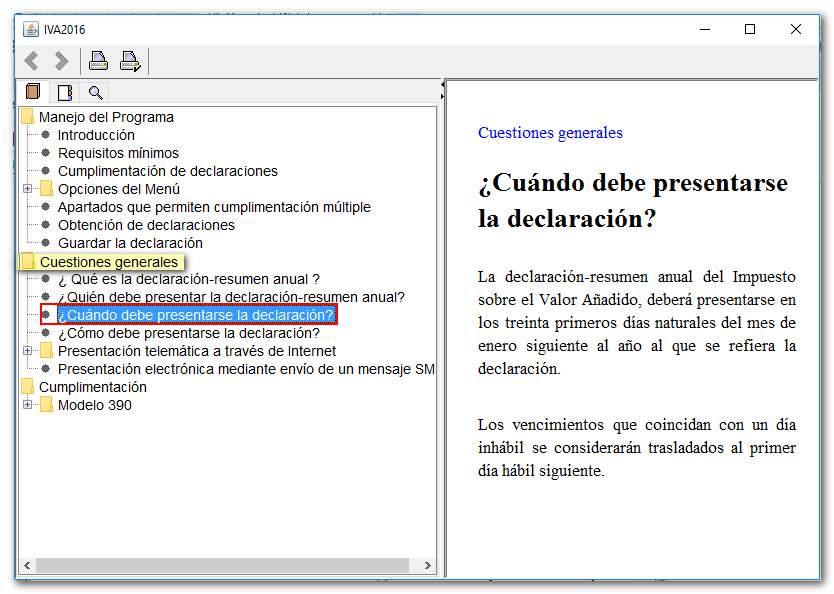Open Page Setup from the toolbar
Screen dimensions: 834x594
click(x=129, y=61)
